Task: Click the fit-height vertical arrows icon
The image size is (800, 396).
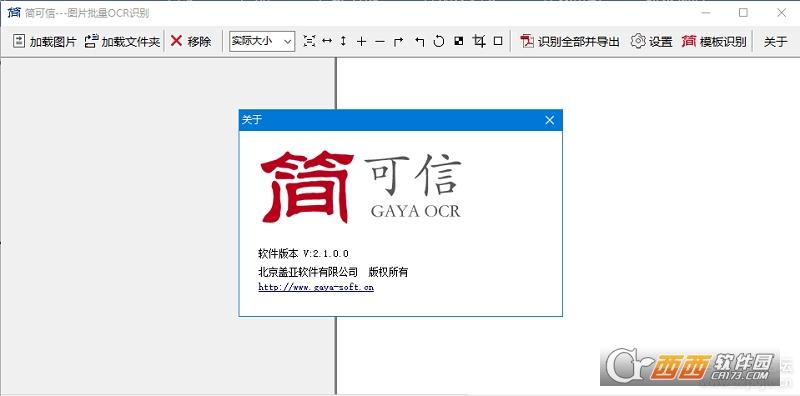Action: coord(343,41)
